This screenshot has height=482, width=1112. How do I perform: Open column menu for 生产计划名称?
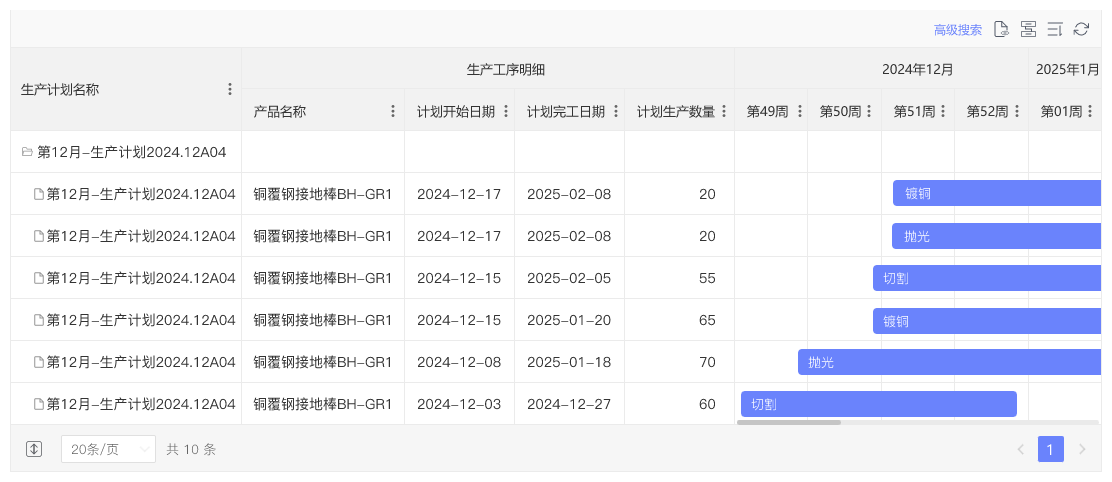(x=230, y=89)
